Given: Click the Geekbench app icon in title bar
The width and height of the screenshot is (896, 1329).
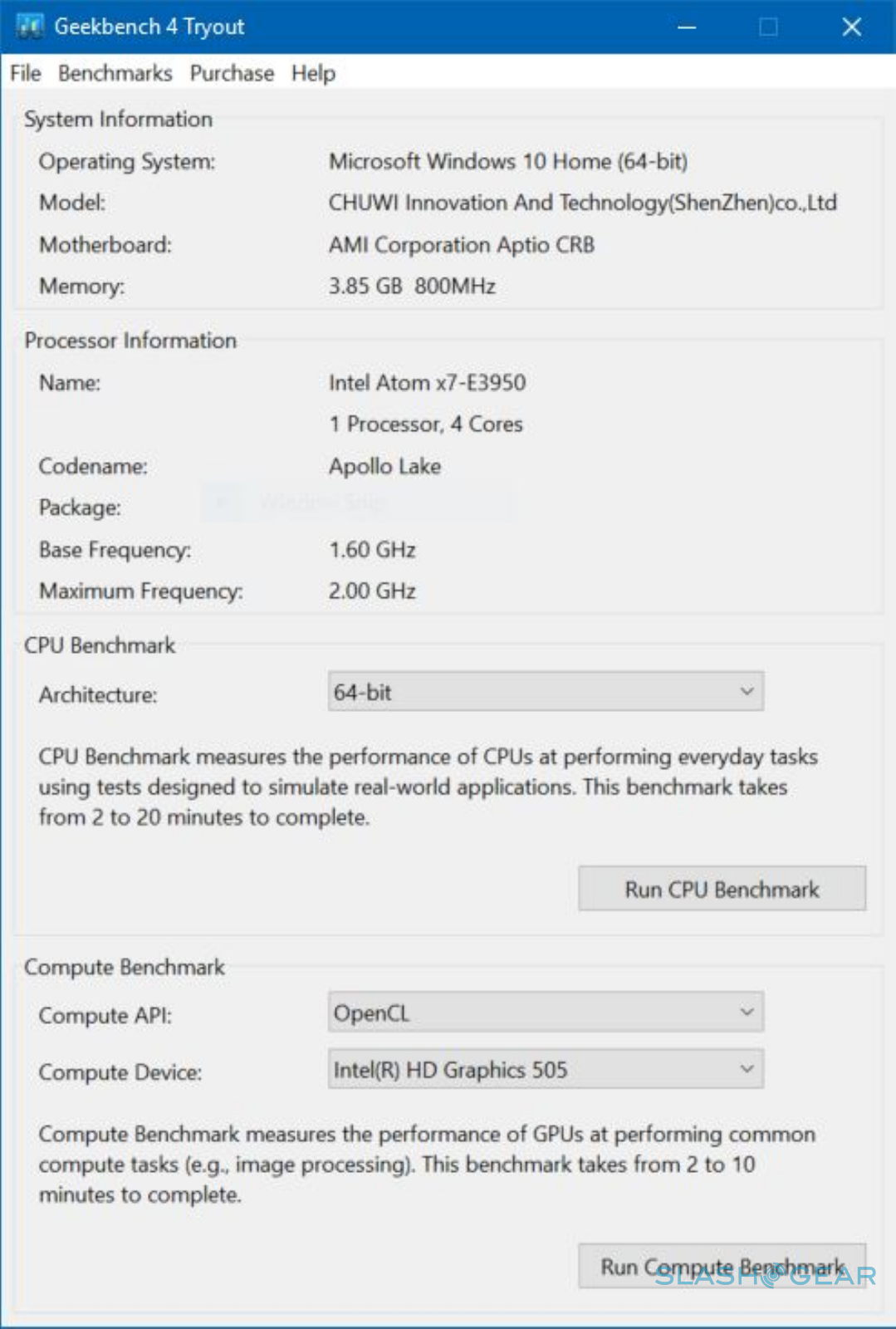Looking at the screenshot, I should tap(30, 27).
